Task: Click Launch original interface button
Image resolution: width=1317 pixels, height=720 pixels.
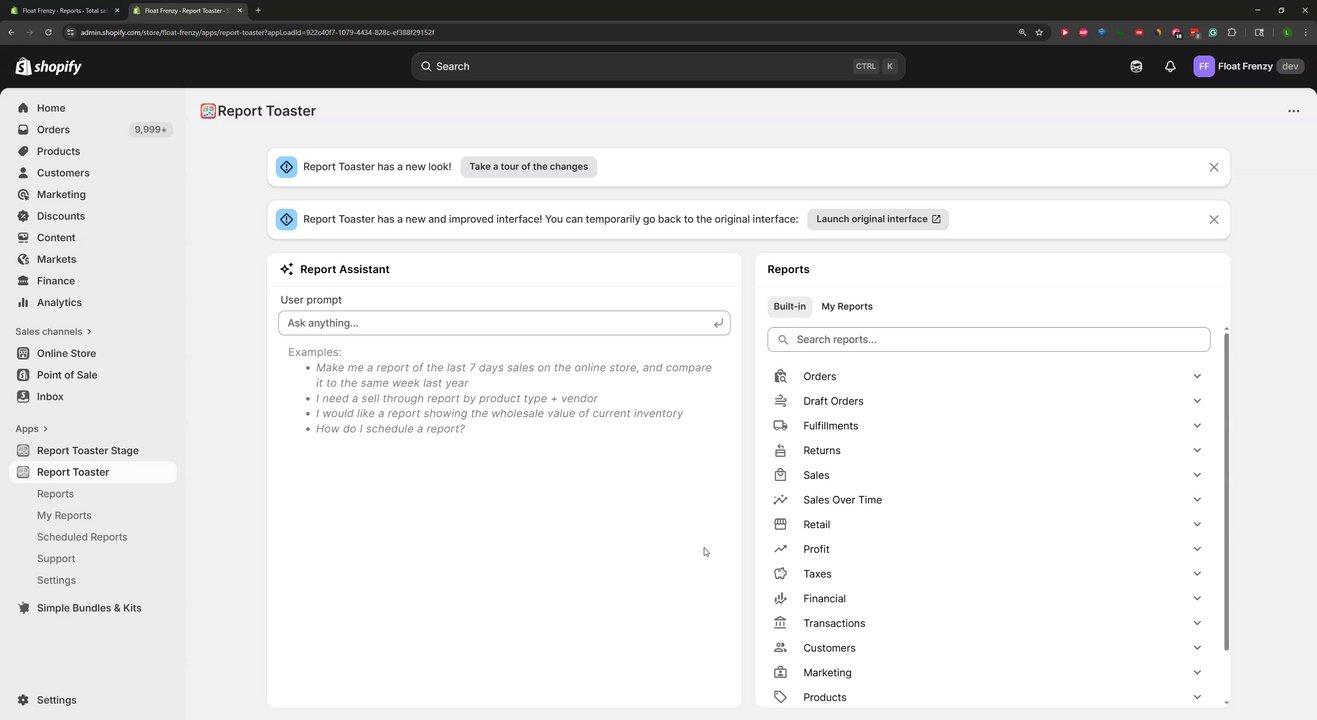Action: 877,219
